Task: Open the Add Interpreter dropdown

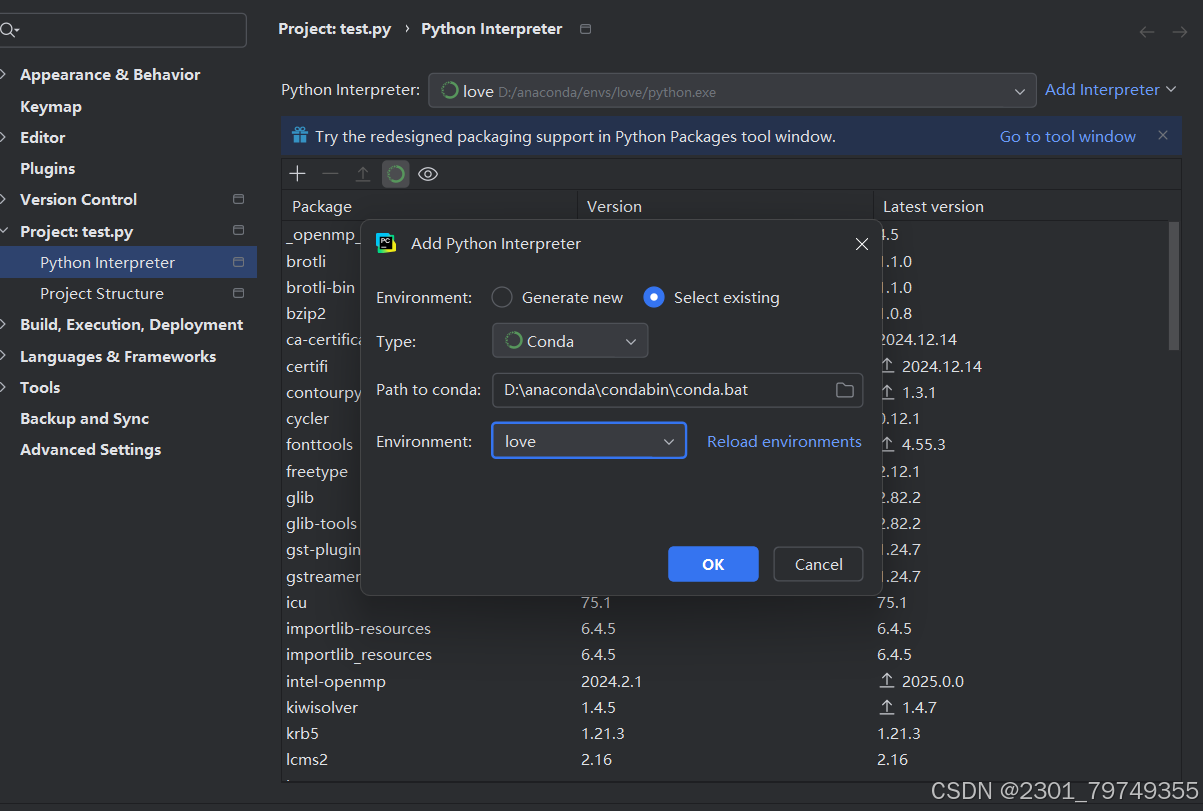Action: click(x=1110, y=89)
